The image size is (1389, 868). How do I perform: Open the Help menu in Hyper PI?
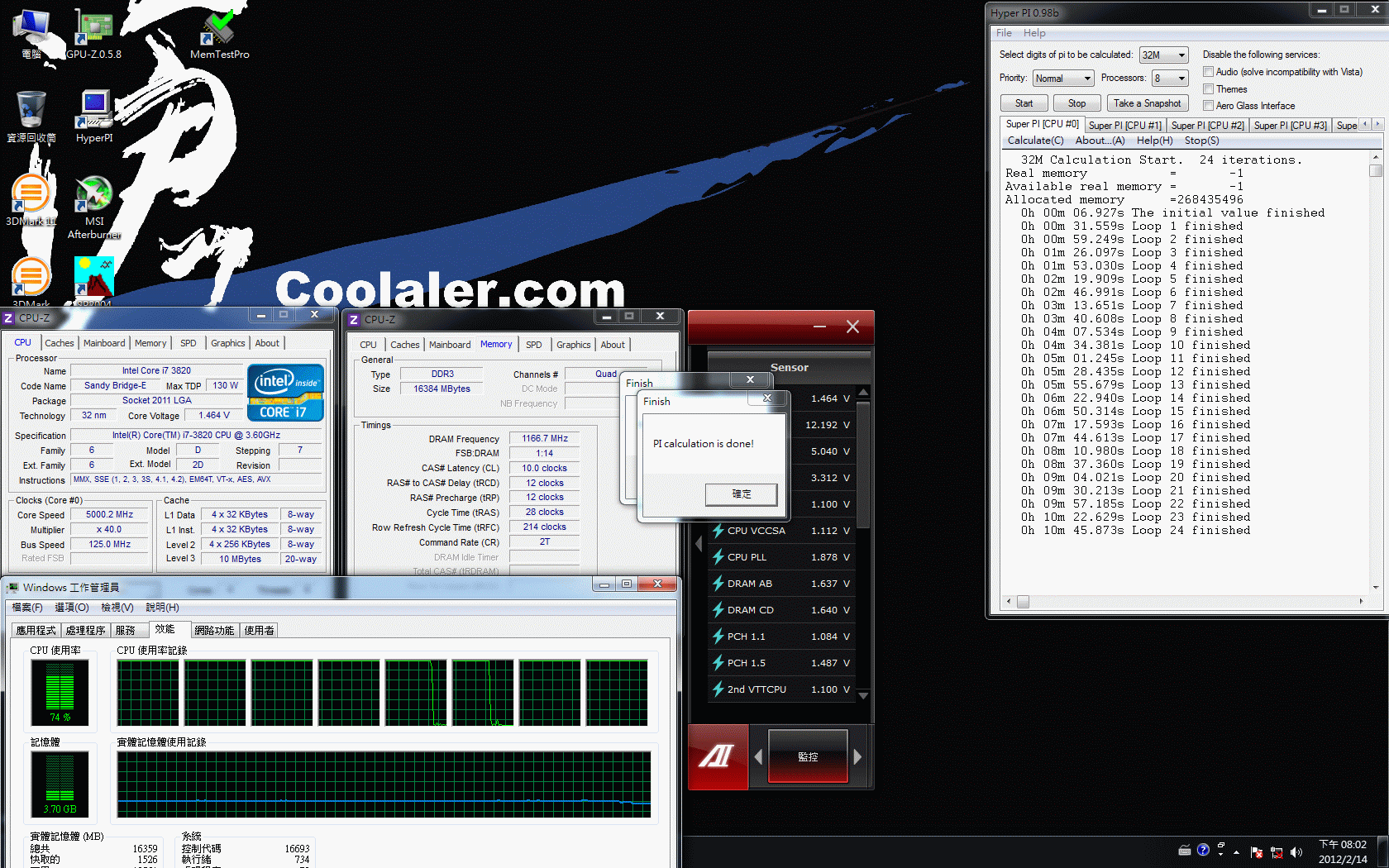pyautogui.click(x=1034, y=33)
